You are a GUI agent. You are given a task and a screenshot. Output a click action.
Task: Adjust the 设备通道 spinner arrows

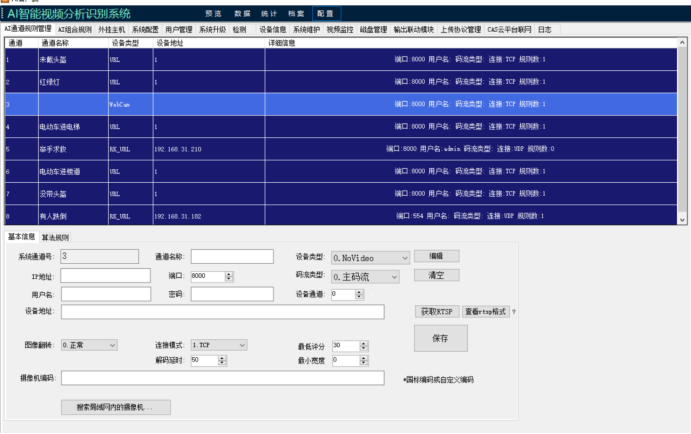(359, 294)
